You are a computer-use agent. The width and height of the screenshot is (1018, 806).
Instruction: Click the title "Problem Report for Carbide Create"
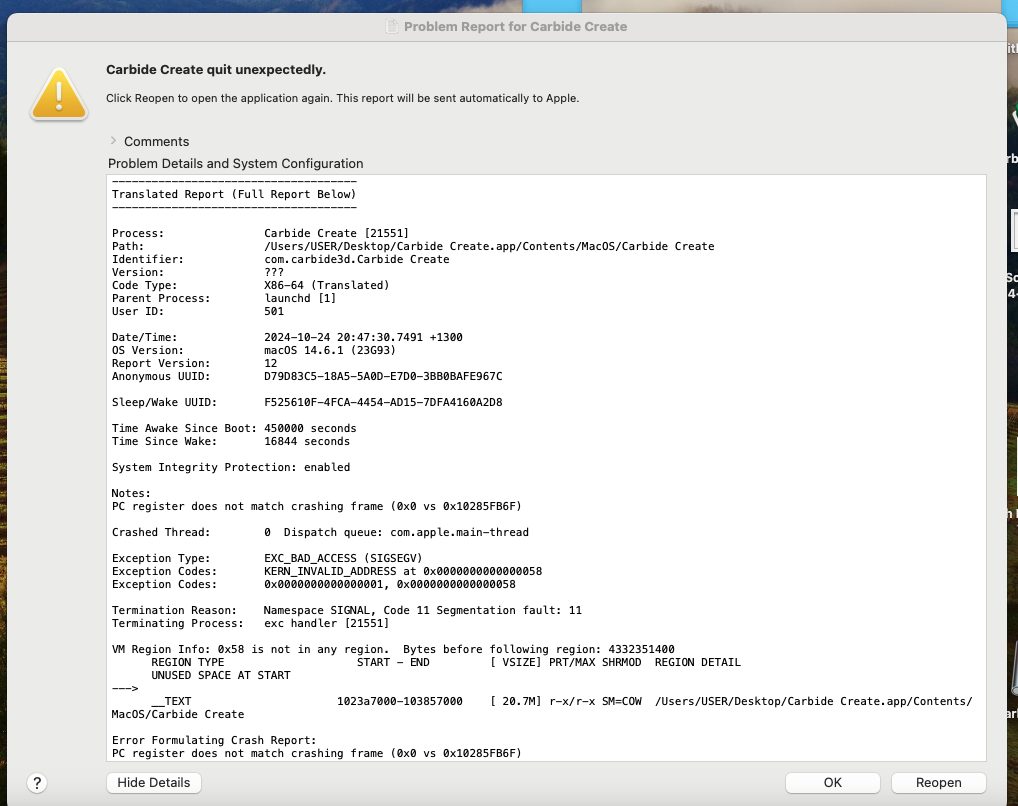click(515, 27)
